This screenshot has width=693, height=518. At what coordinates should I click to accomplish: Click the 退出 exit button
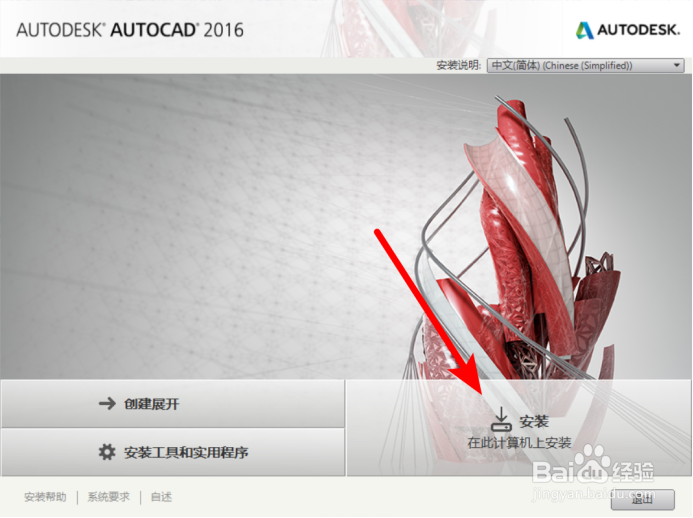pyautogui.click(x=643, y=499)
